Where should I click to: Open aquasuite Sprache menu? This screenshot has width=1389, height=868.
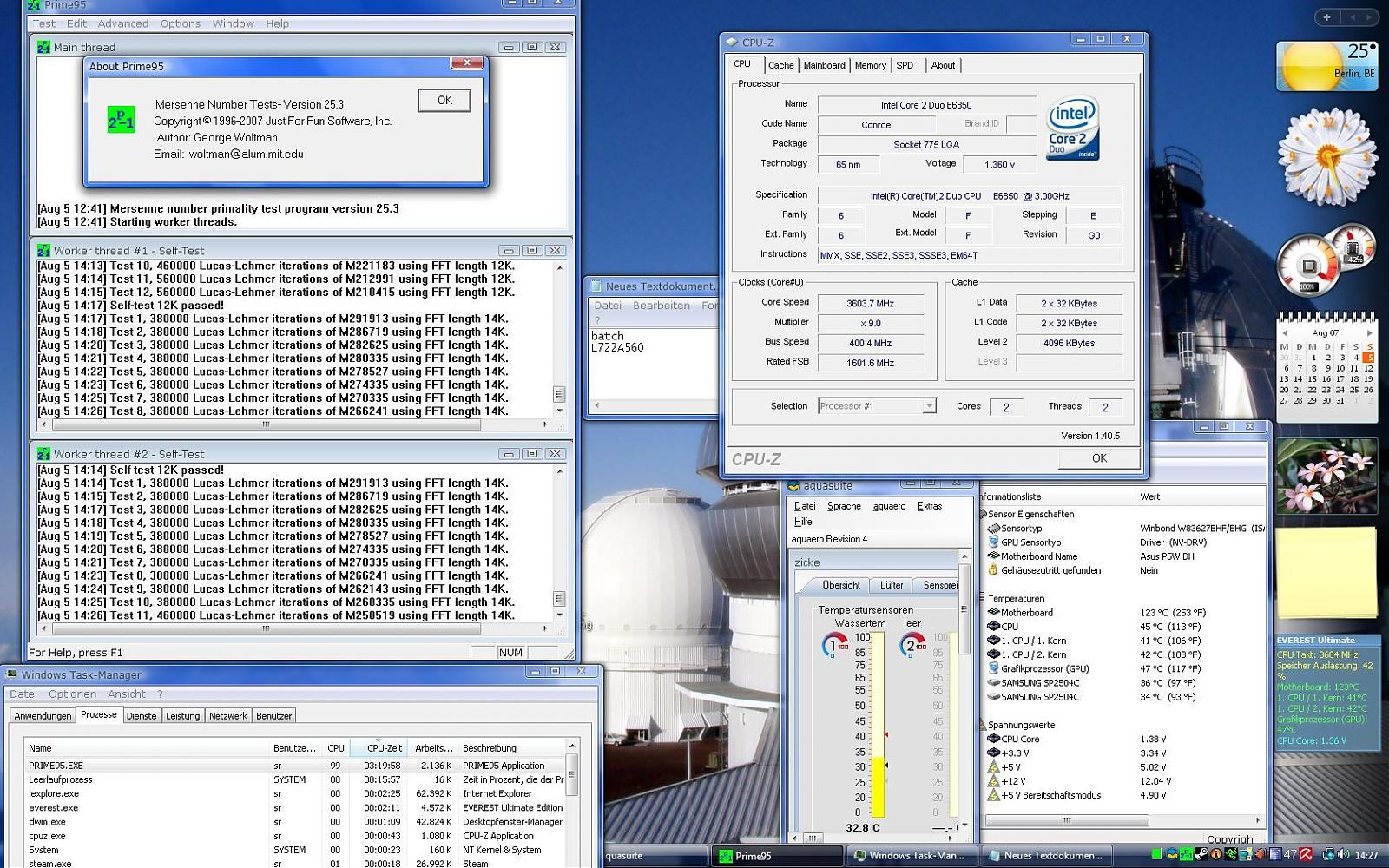(844, 506)
